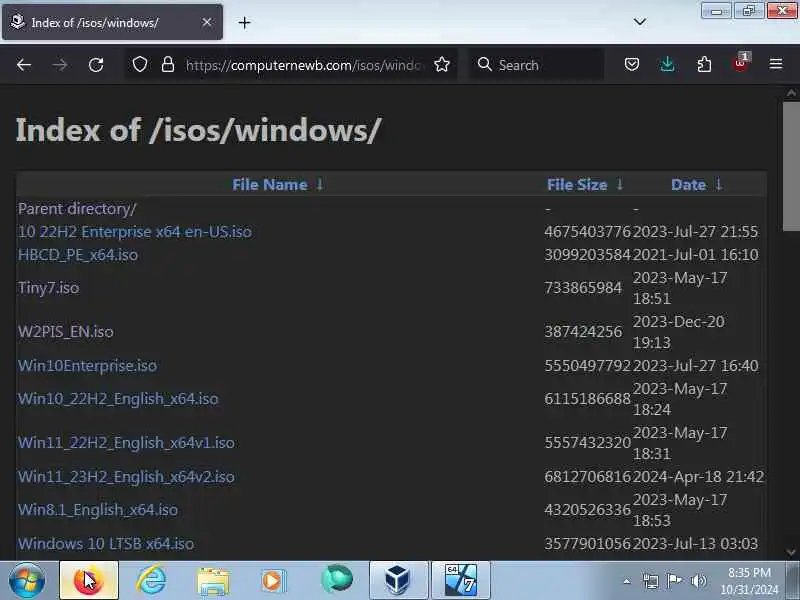
Task: Open VirtualBox from the taskbar
Action: 398,581
